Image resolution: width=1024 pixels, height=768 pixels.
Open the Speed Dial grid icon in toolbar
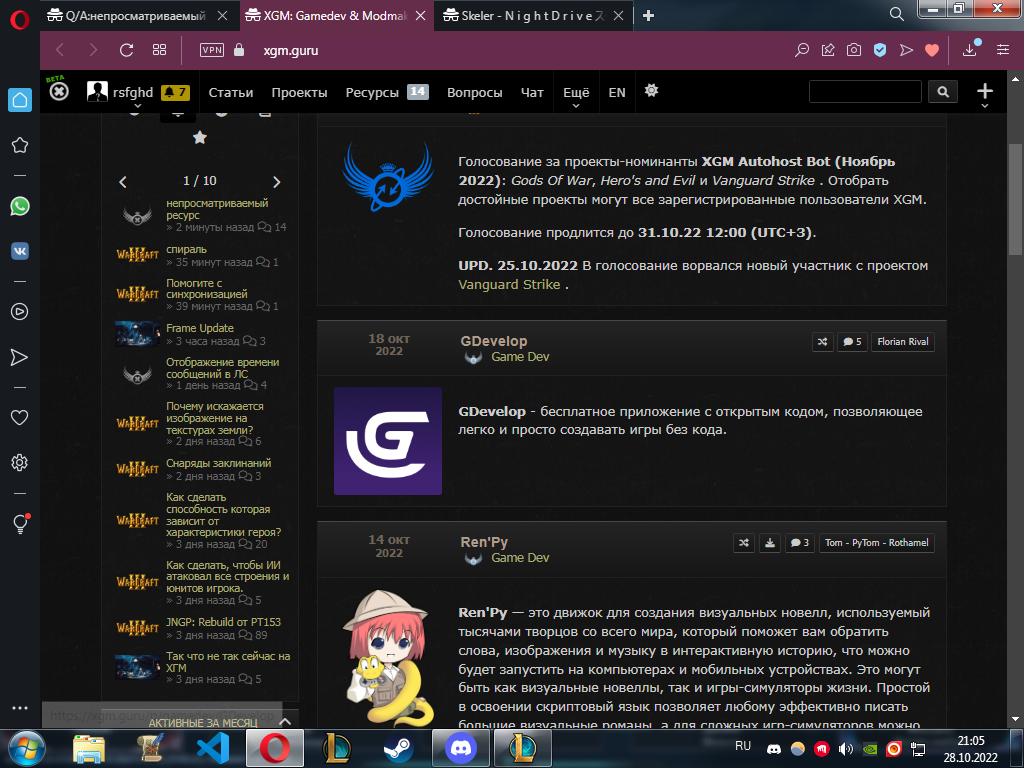click(159, 50)
